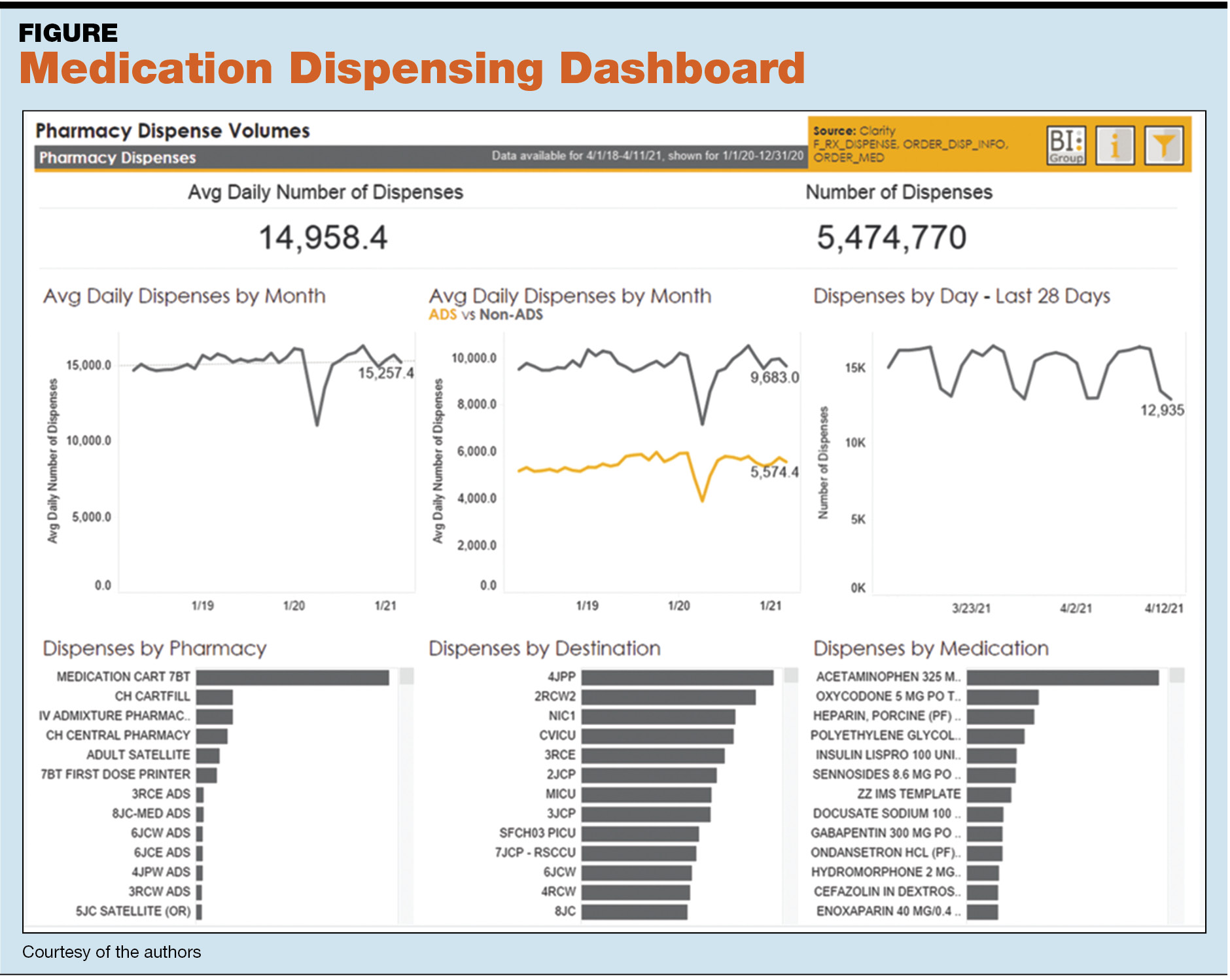Image resolution: width=1230 pixels, height=980 pixels.
Task: Open the filter funnel icon
Action: click(1163, 145)
